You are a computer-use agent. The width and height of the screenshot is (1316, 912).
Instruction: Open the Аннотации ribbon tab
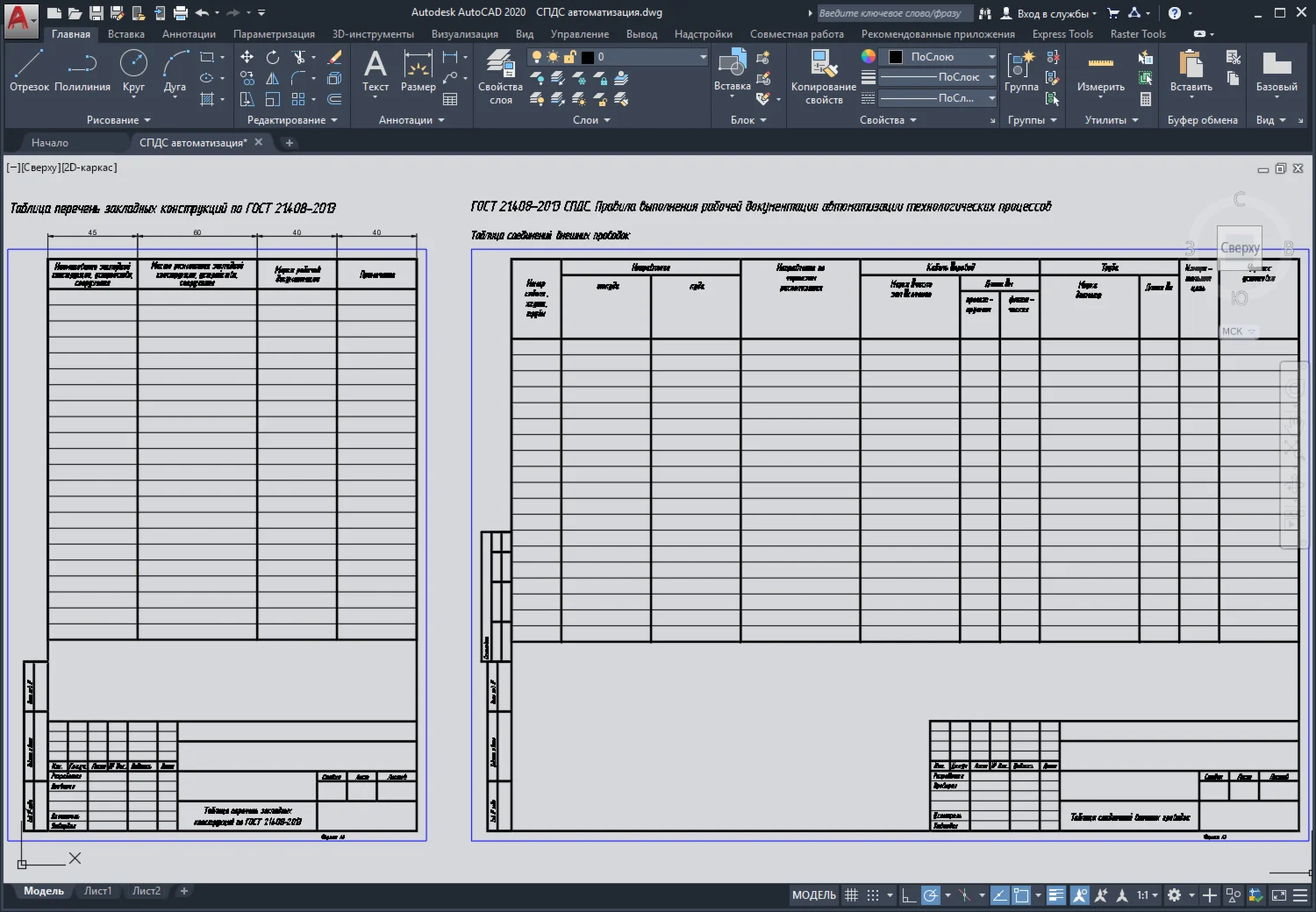[189, 34]
